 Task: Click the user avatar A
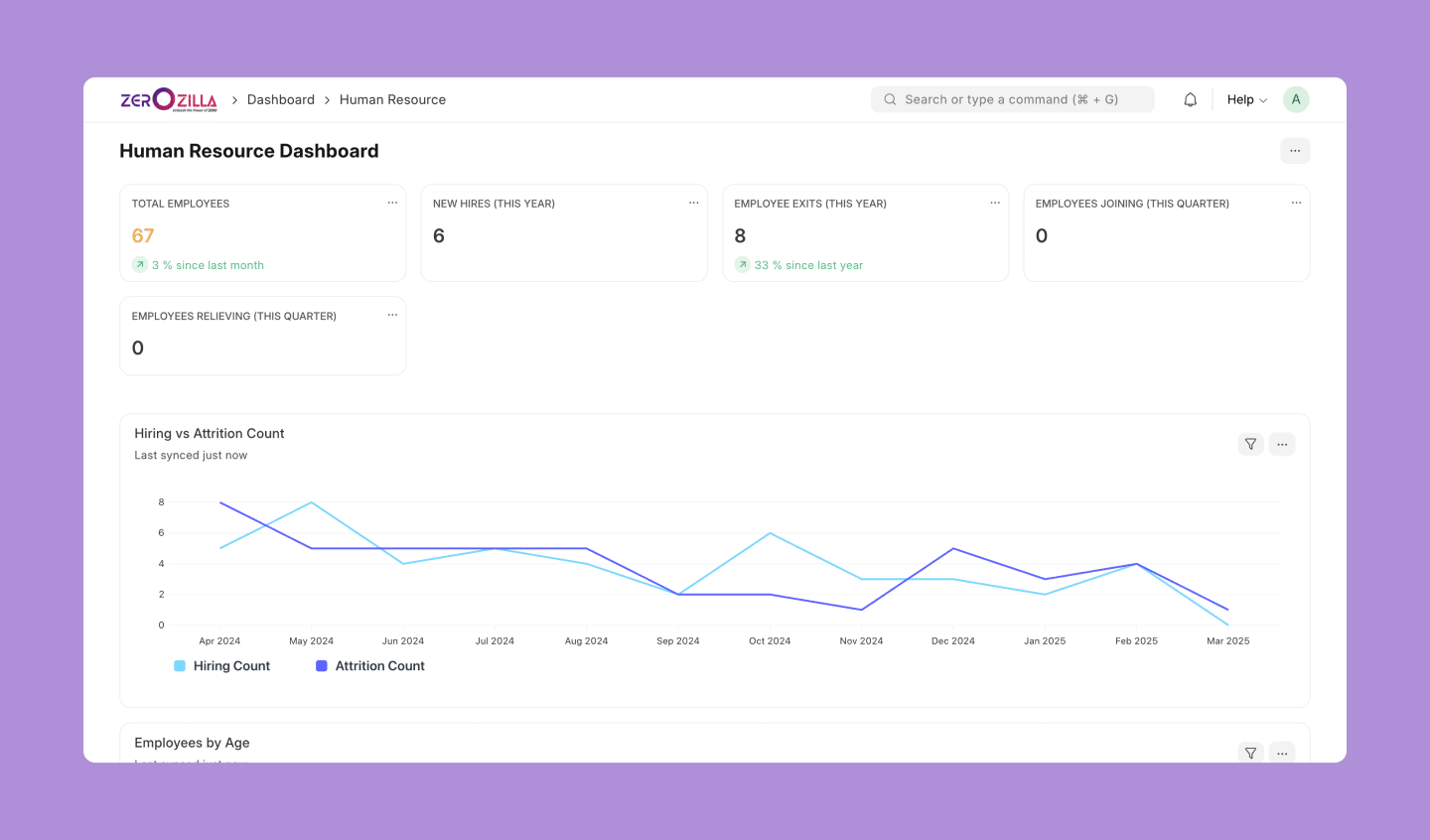point(1296,99)
